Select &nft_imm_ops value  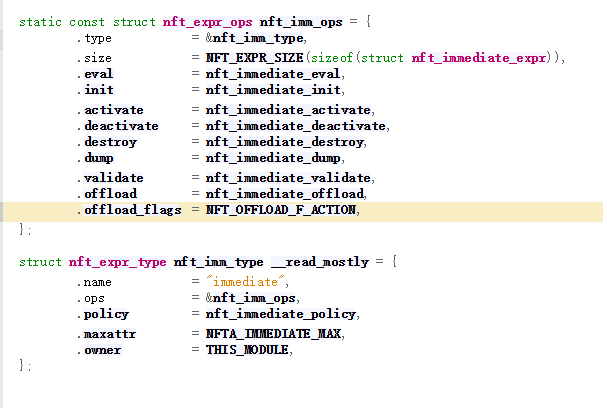pyautogui.click(x=250, y=298)
